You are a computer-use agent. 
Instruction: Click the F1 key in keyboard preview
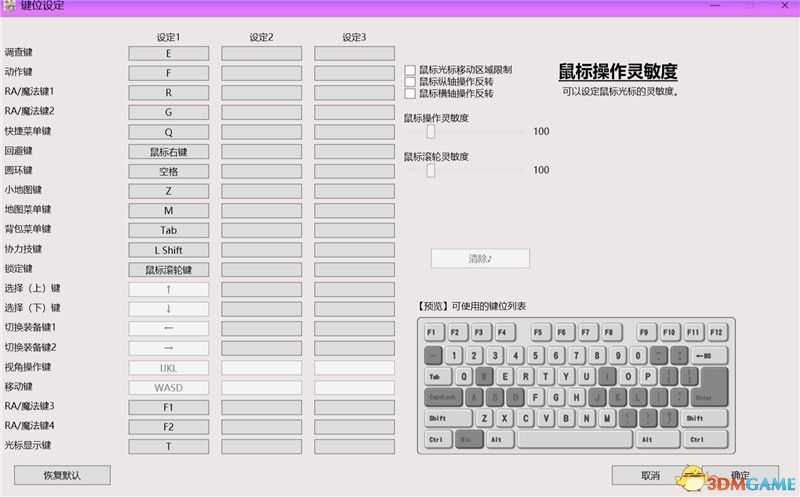pos(434,332)
